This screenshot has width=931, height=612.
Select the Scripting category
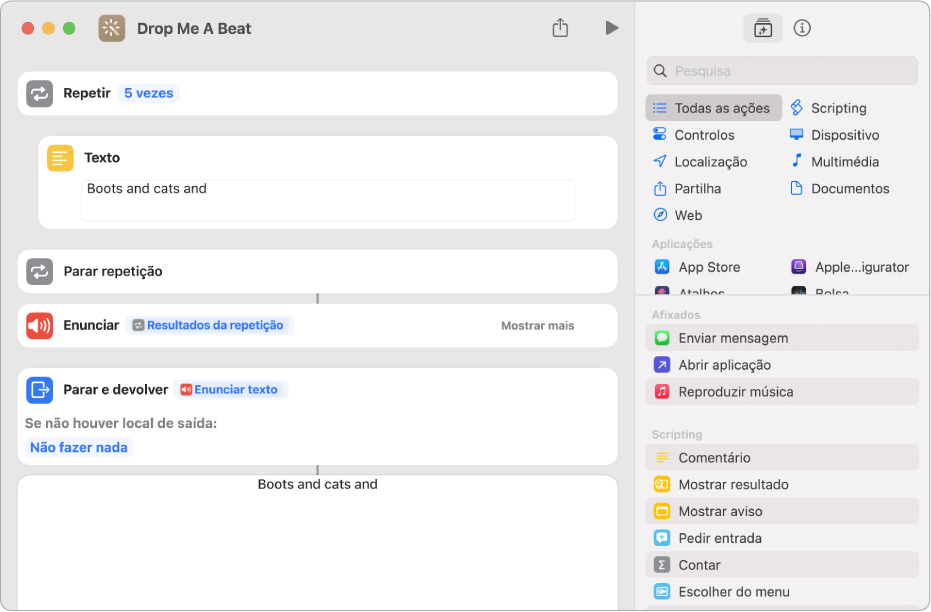[829, 108]
